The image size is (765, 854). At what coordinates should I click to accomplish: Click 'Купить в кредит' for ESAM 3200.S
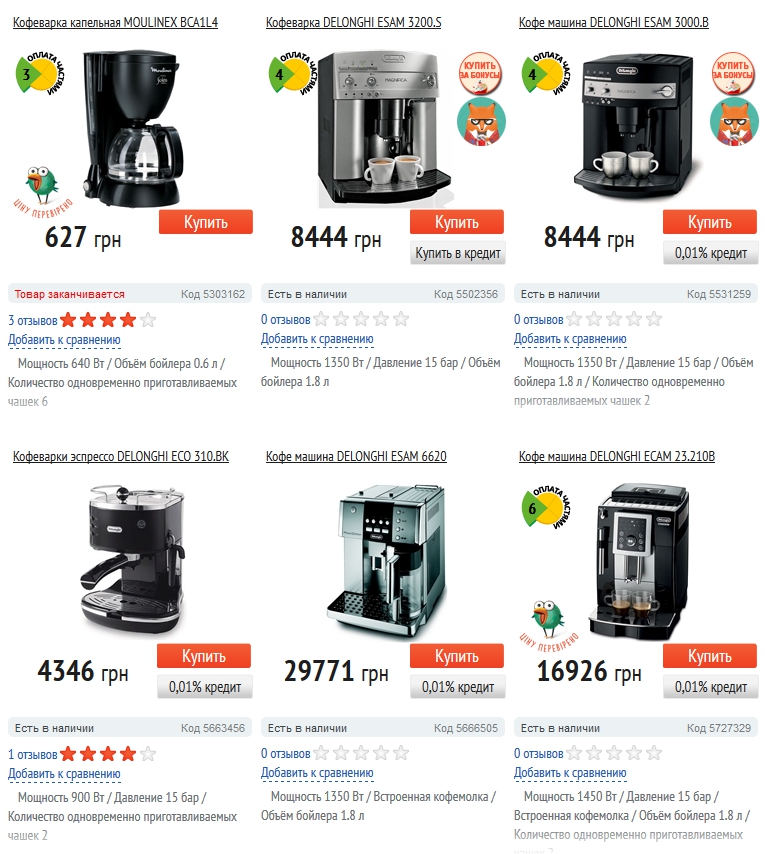[x=458, y=253]
